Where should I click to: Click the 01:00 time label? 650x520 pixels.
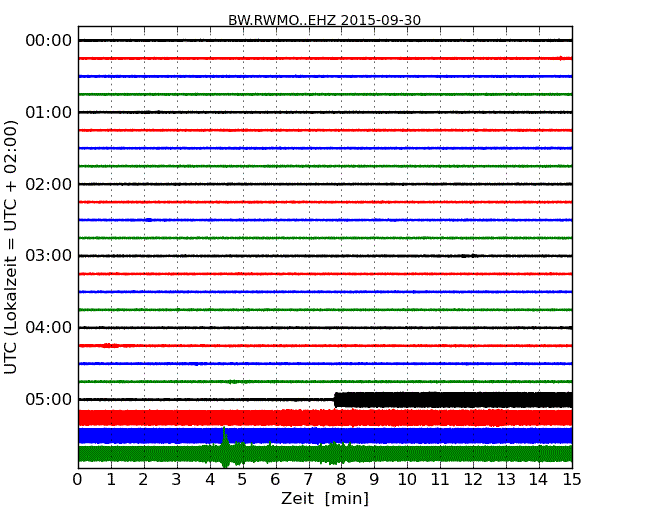click(x=49, y=112)
